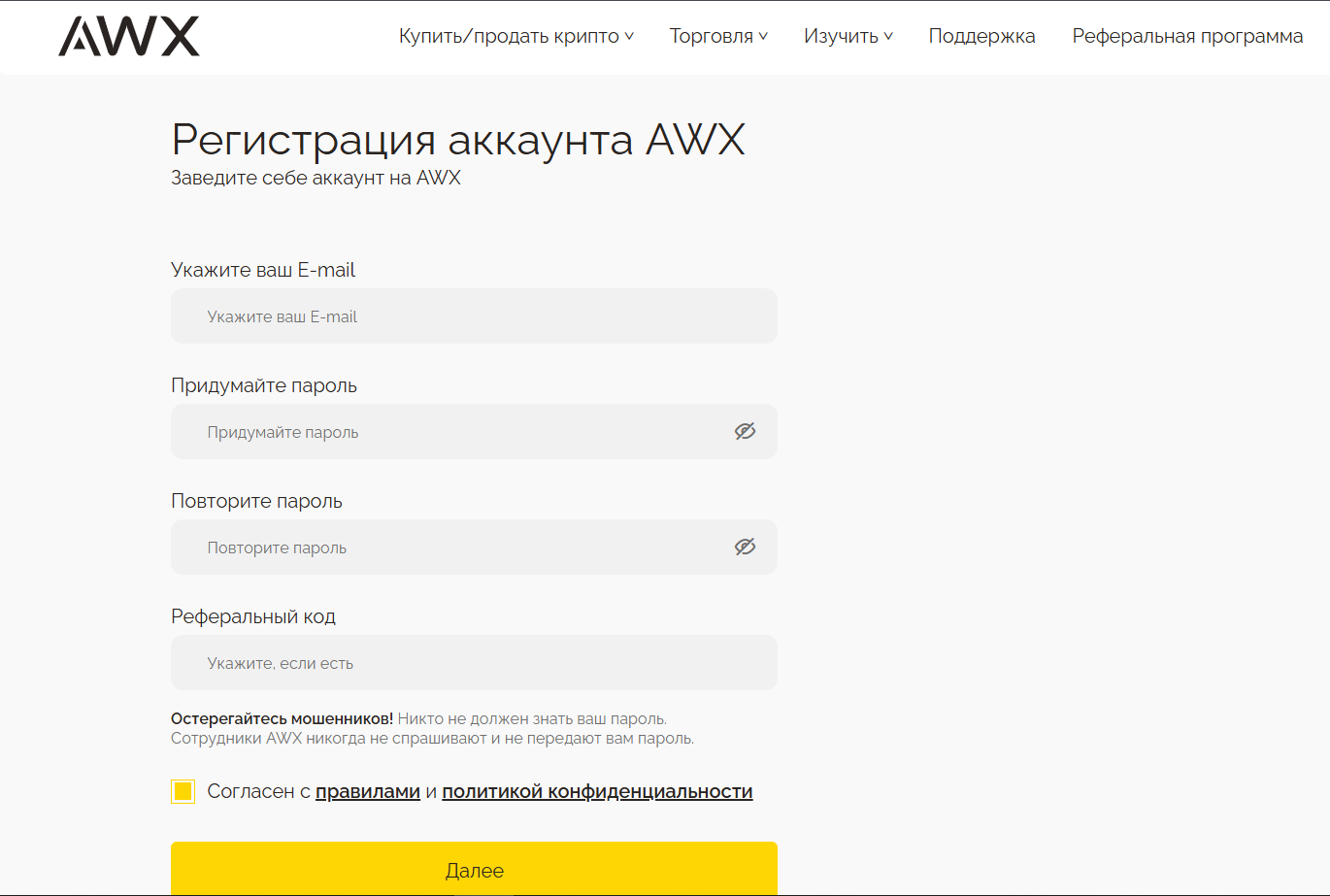This screenshot has height=896, width=1330.
Task: Click the AWX logo
Action: click(x=129, y=37)
